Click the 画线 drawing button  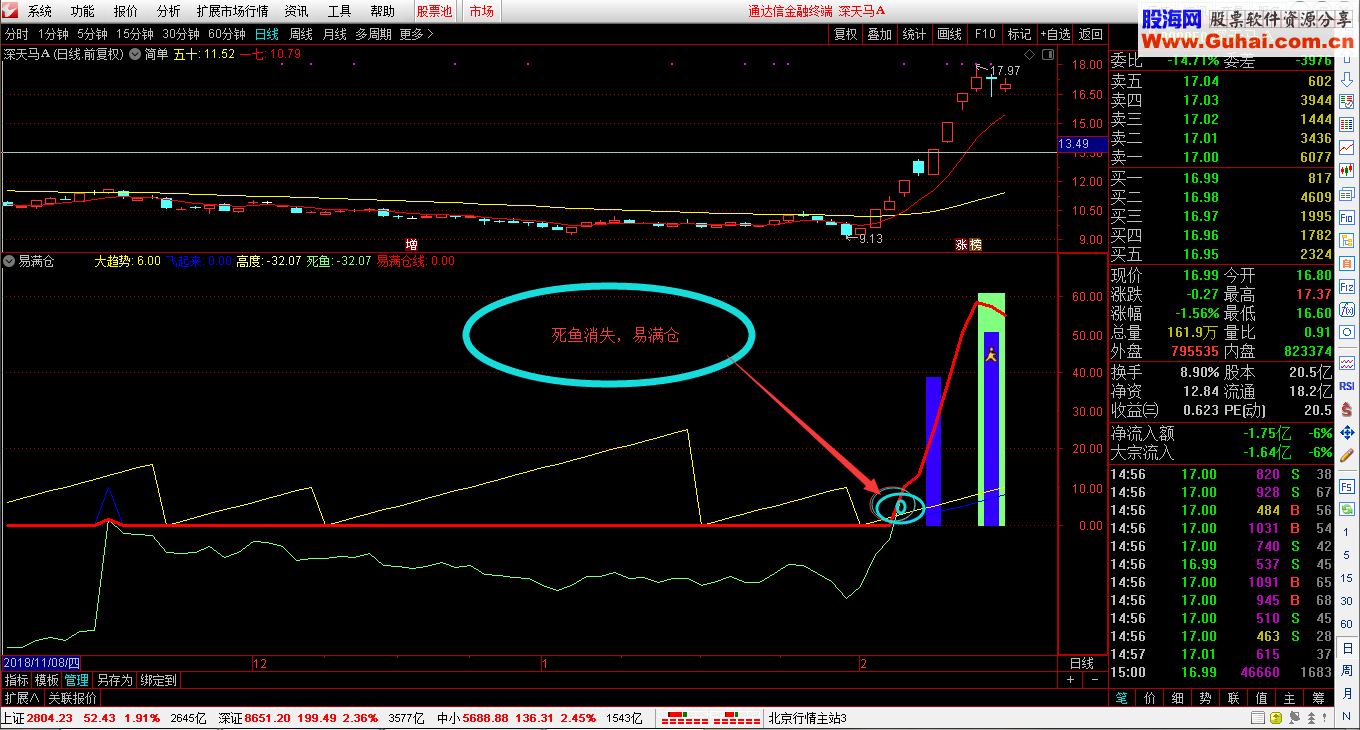click(x=949, y=34)
